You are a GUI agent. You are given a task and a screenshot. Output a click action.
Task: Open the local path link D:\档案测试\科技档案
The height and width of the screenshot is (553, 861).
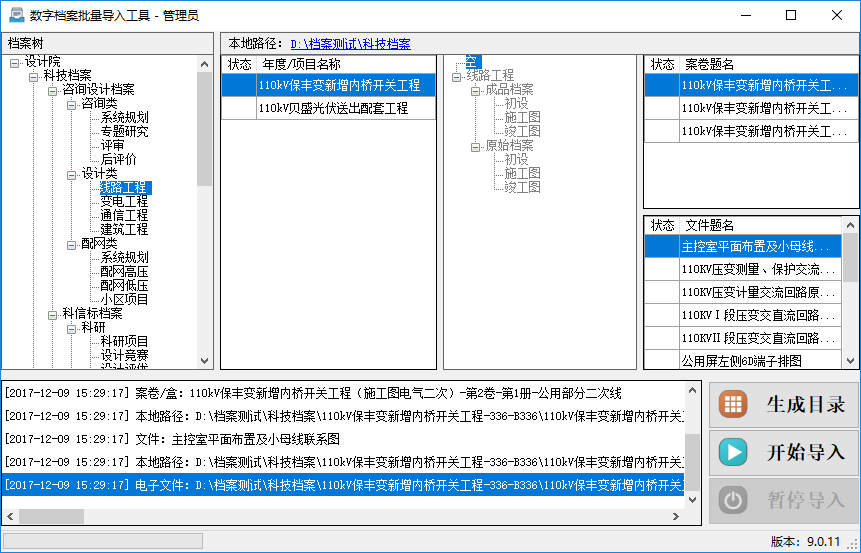coord(350,44)
